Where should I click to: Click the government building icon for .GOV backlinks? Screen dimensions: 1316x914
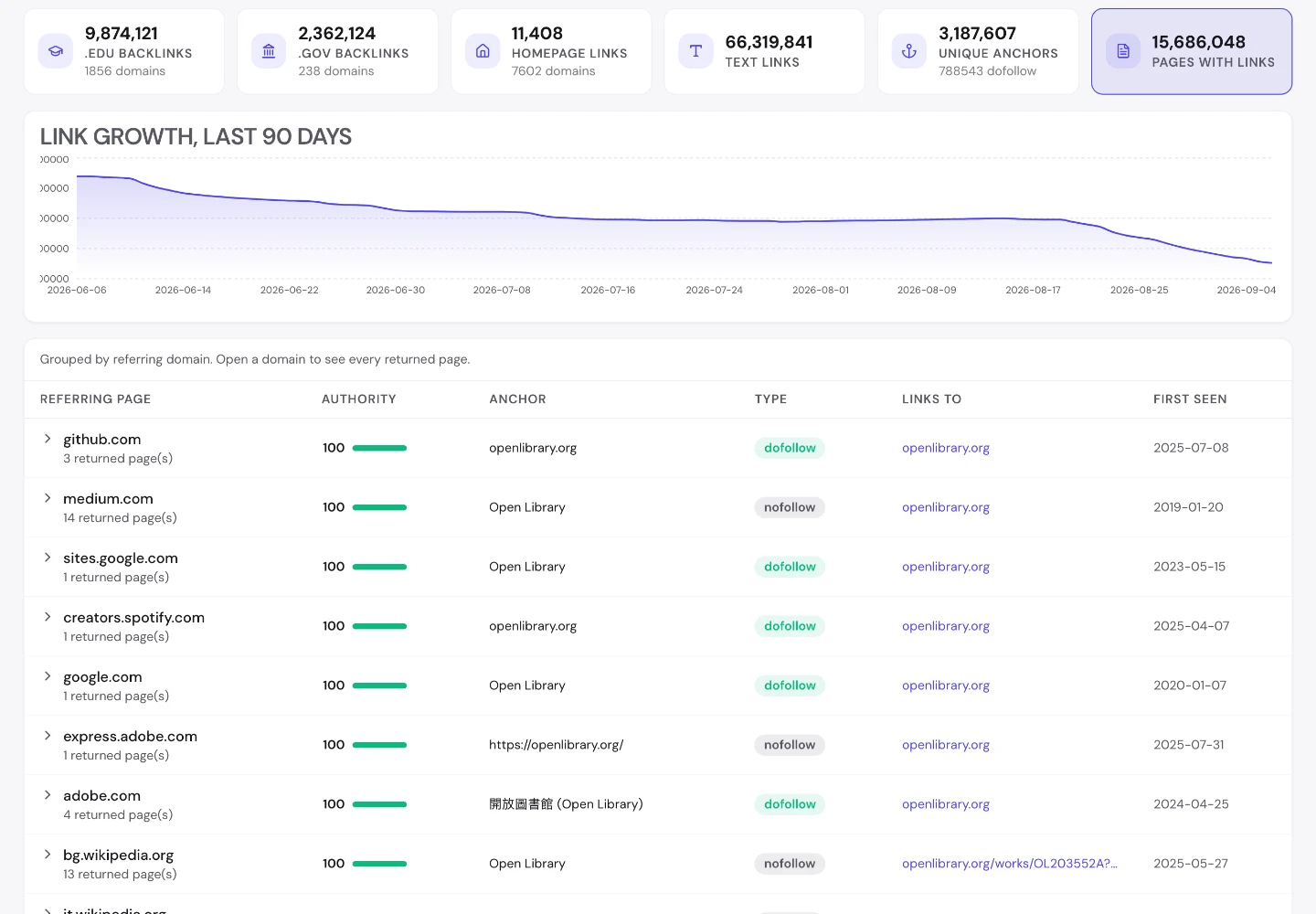(269, 51)
